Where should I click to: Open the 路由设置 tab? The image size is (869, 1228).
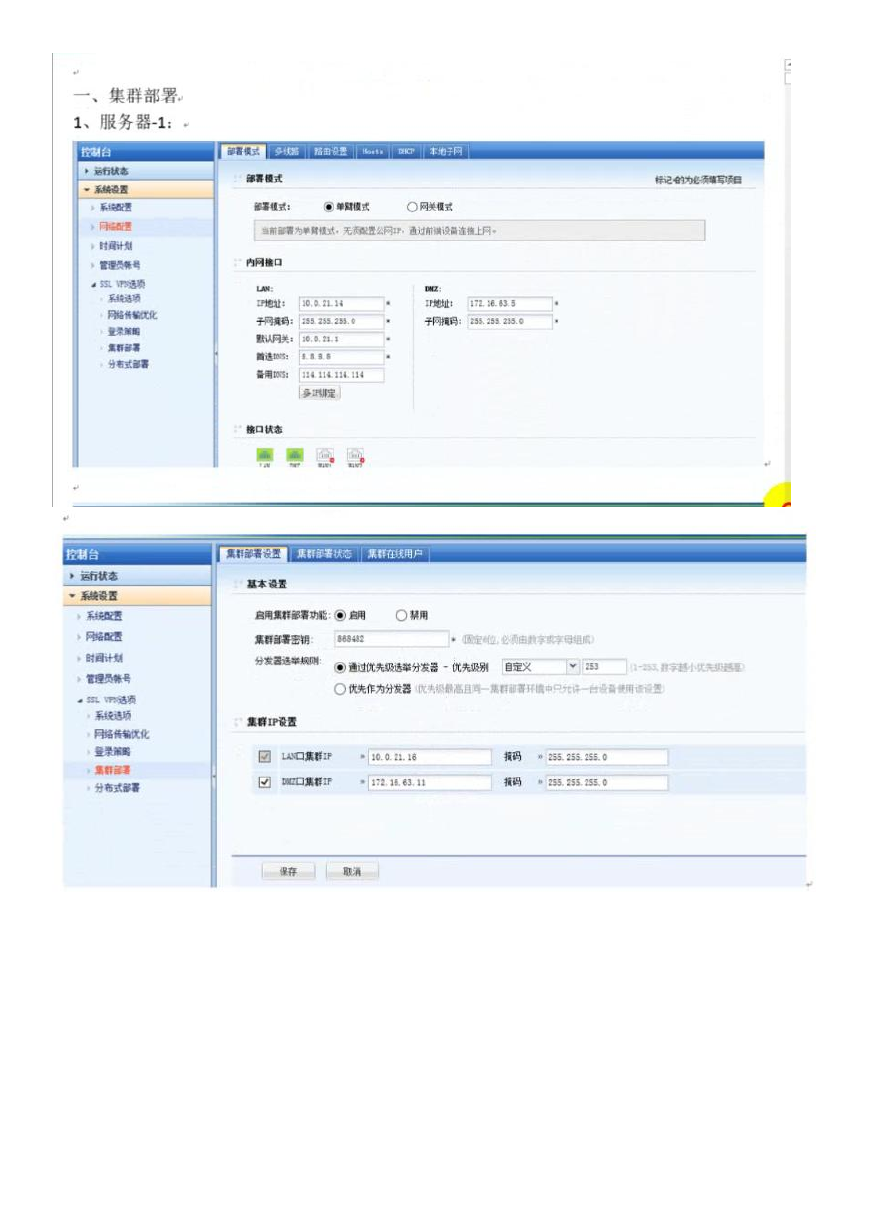click(x=331, y=151)
